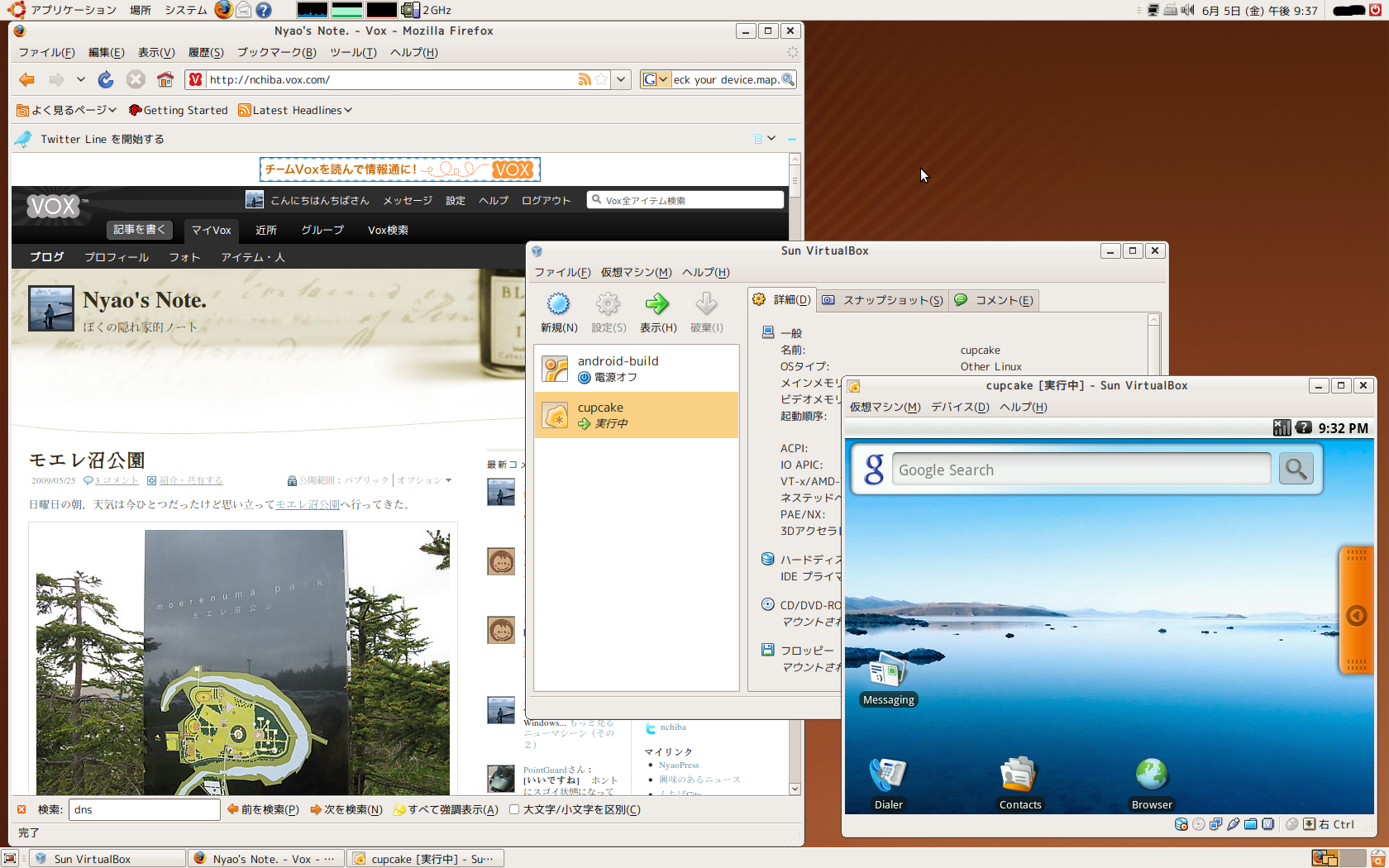The image size is (1389, 868).
Task: Switch to コメント(E) tab
Action: pos(994,300)
